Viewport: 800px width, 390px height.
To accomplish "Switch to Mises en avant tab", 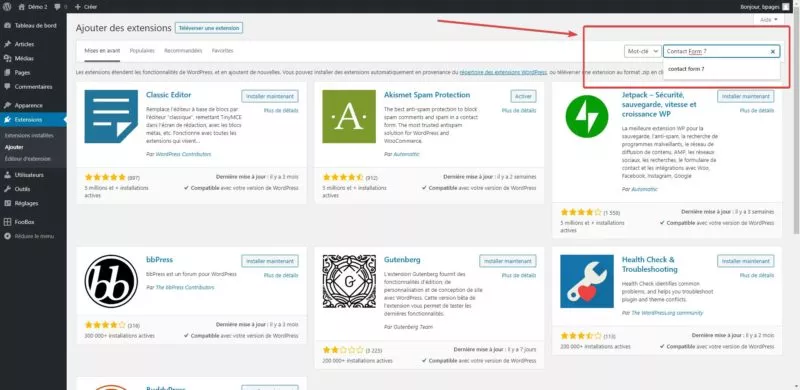I will 103,51.
